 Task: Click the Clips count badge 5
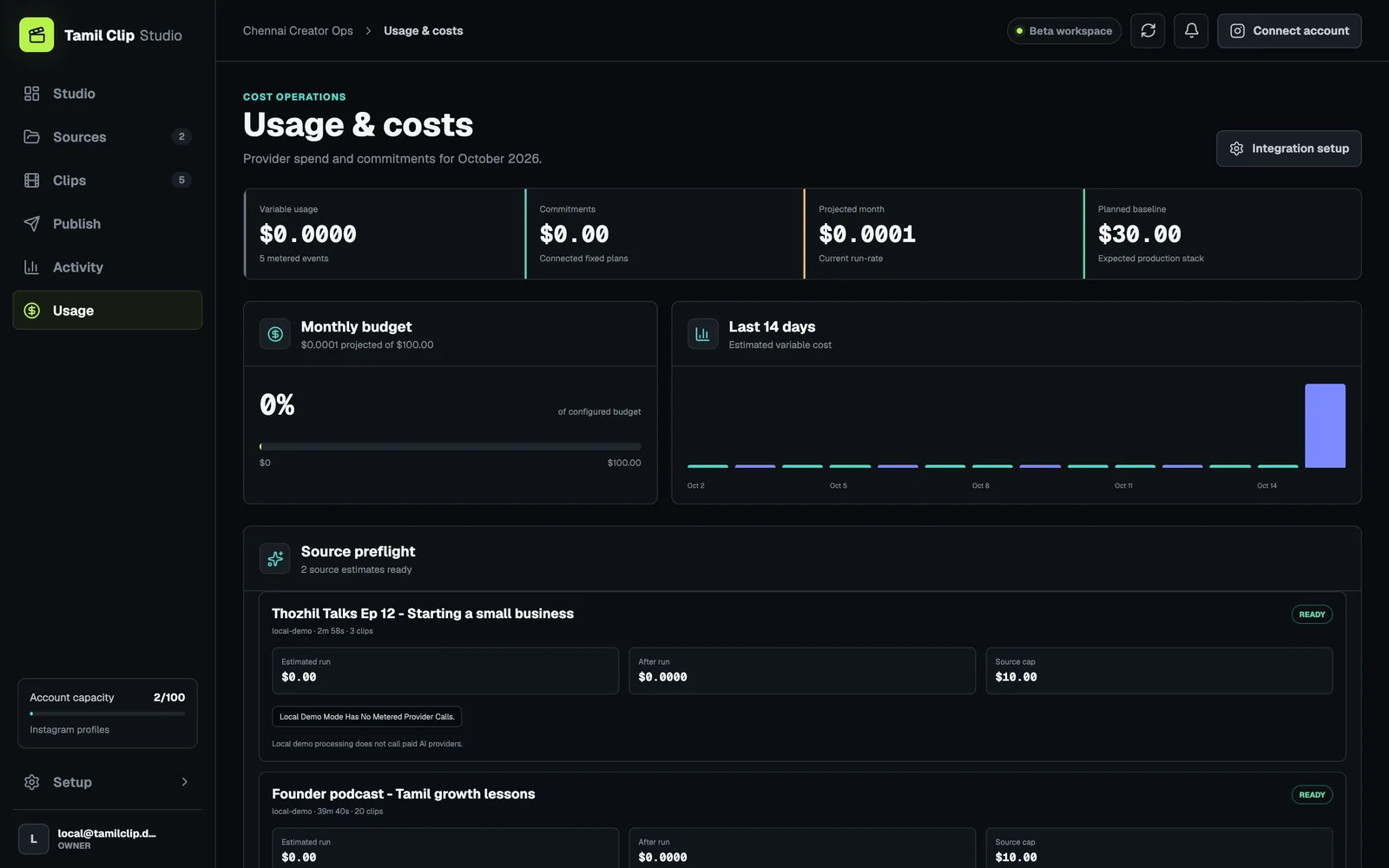coord(181,180)
